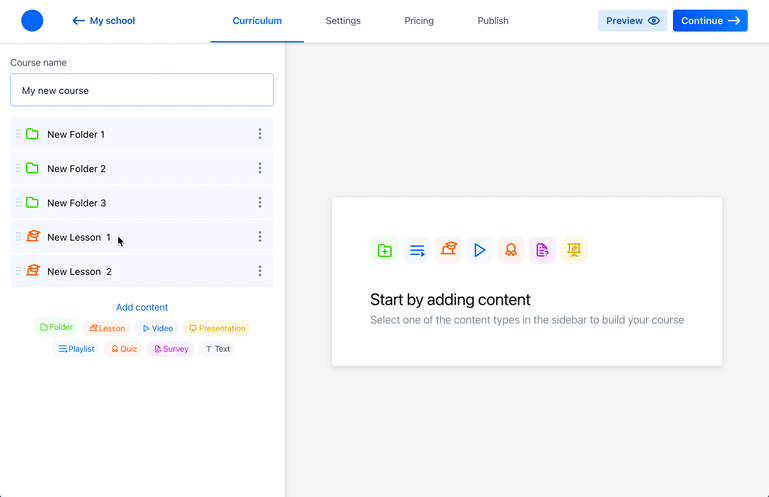The width and height of the screenshot is (769, 497).
Task: Select the New Folder 3 row
Action: pyautogui.click(x=142, y=203)
